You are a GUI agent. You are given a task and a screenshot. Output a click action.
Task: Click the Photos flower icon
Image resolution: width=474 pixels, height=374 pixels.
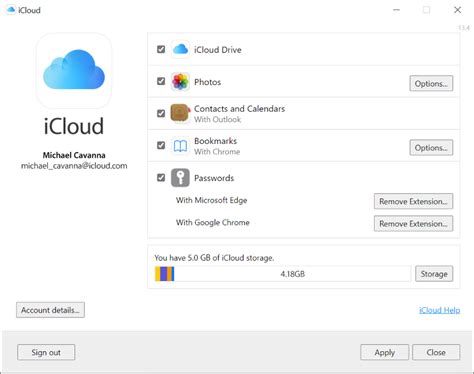(180, 82)
